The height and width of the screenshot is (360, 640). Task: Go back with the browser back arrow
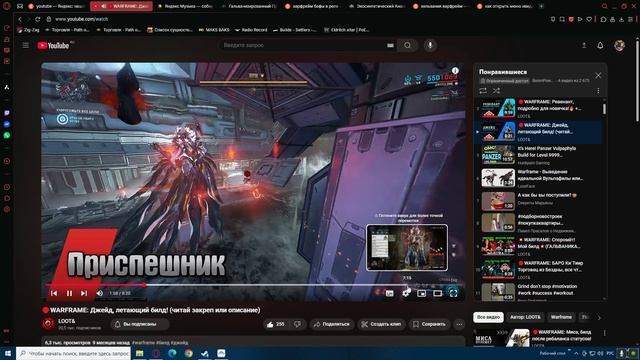(20, 19)
